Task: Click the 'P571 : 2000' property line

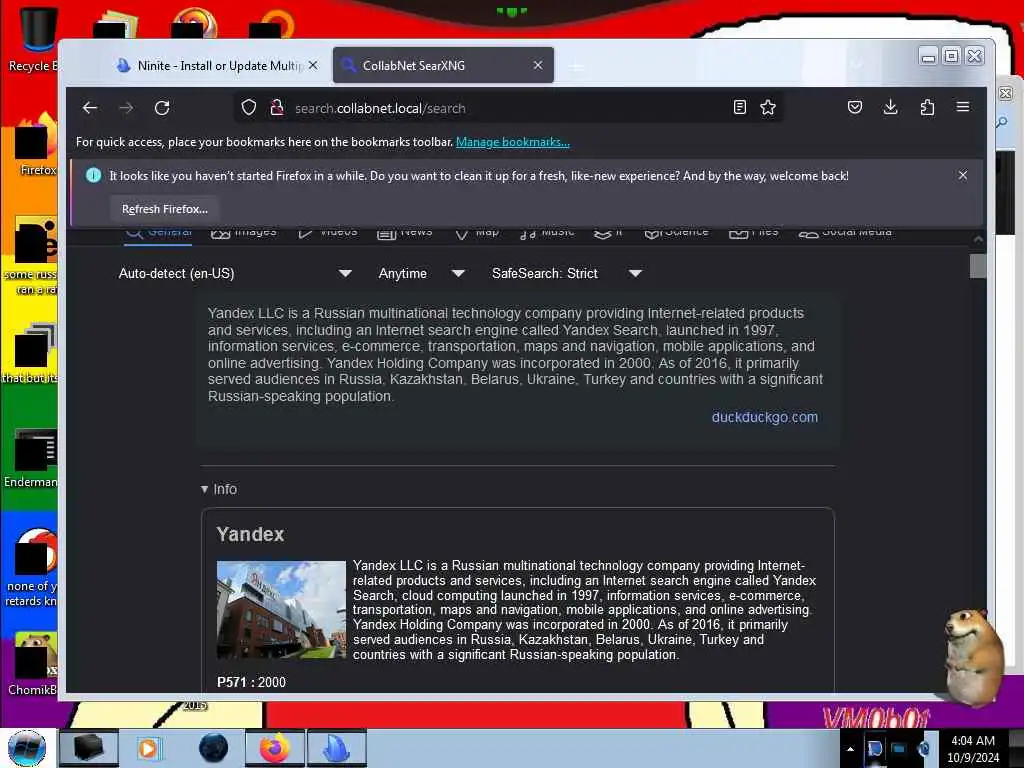Action: [x=251, y=682]
